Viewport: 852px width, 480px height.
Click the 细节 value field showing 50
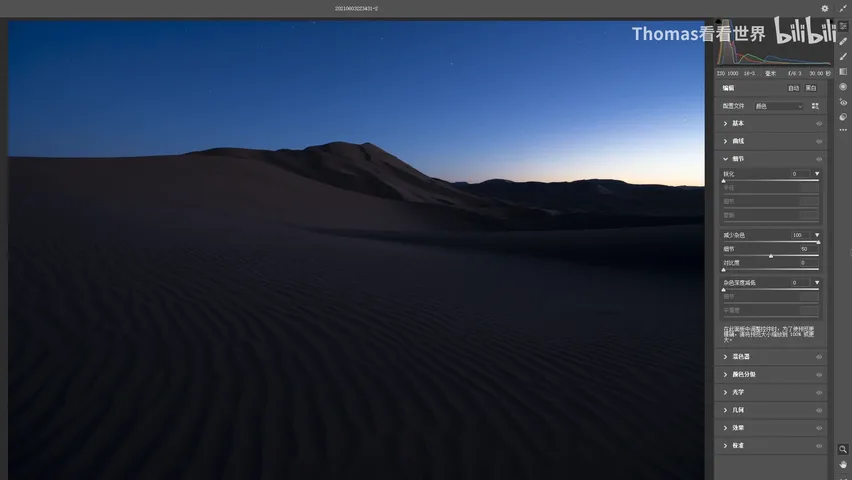[808, 249]
